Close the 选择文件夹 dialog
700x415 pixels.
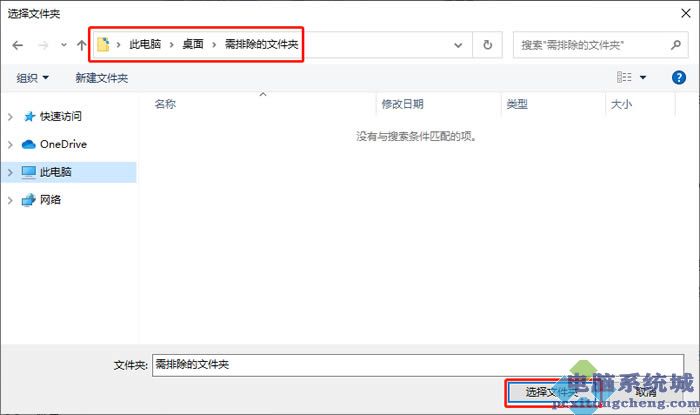[x=686, y=13]
